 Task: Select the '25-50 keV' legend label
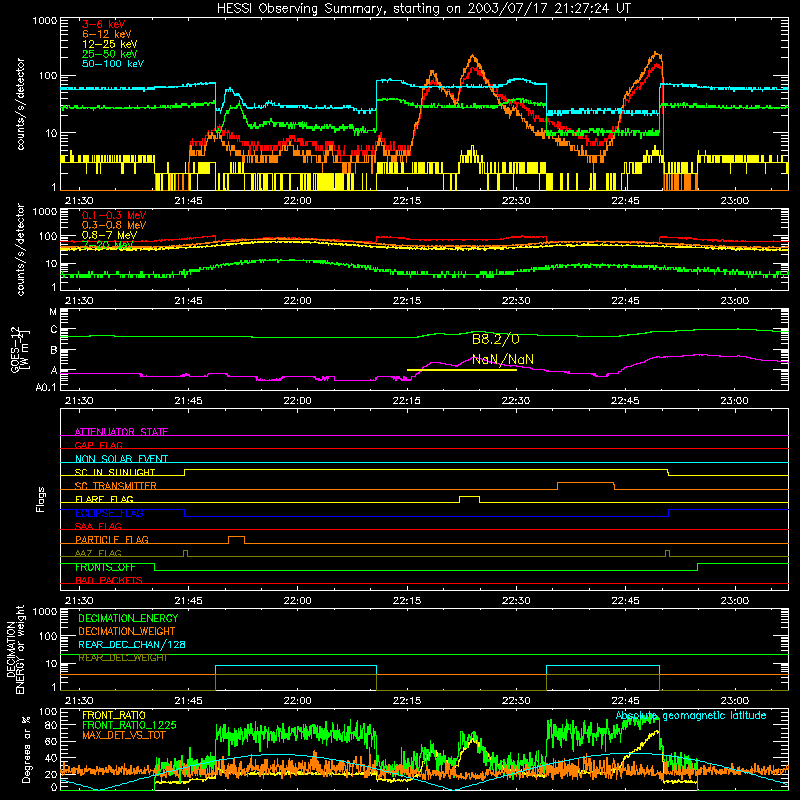(x=110, y=54)
